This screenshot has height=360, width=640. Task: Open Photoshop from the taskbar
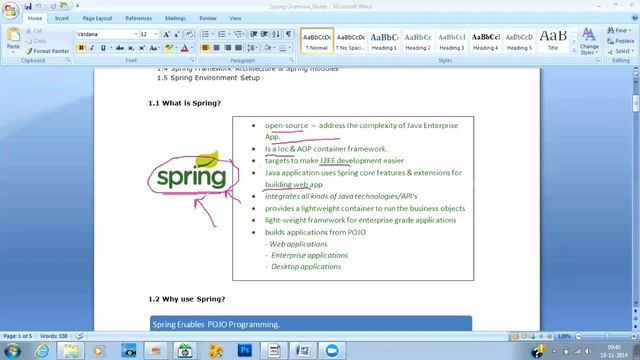coord(245,351)
